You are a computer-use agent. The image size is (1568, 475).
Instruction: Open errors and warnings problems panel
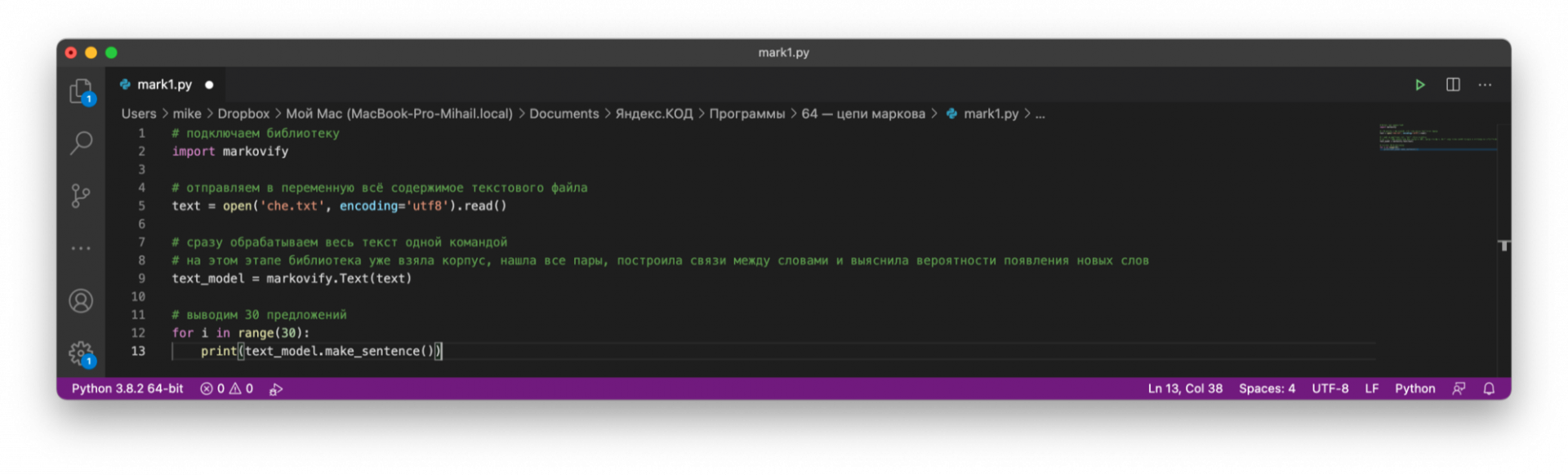coord(227,389)
